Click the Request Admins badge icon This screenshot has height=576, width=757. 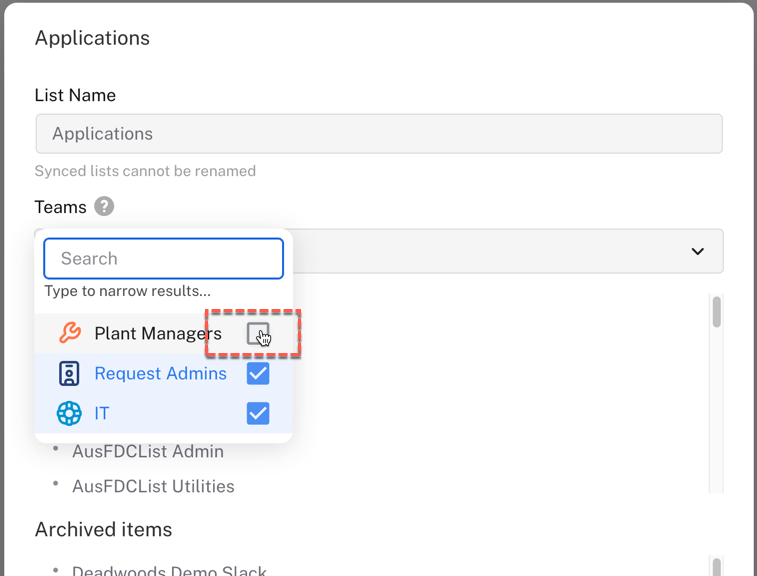point(69,374)
